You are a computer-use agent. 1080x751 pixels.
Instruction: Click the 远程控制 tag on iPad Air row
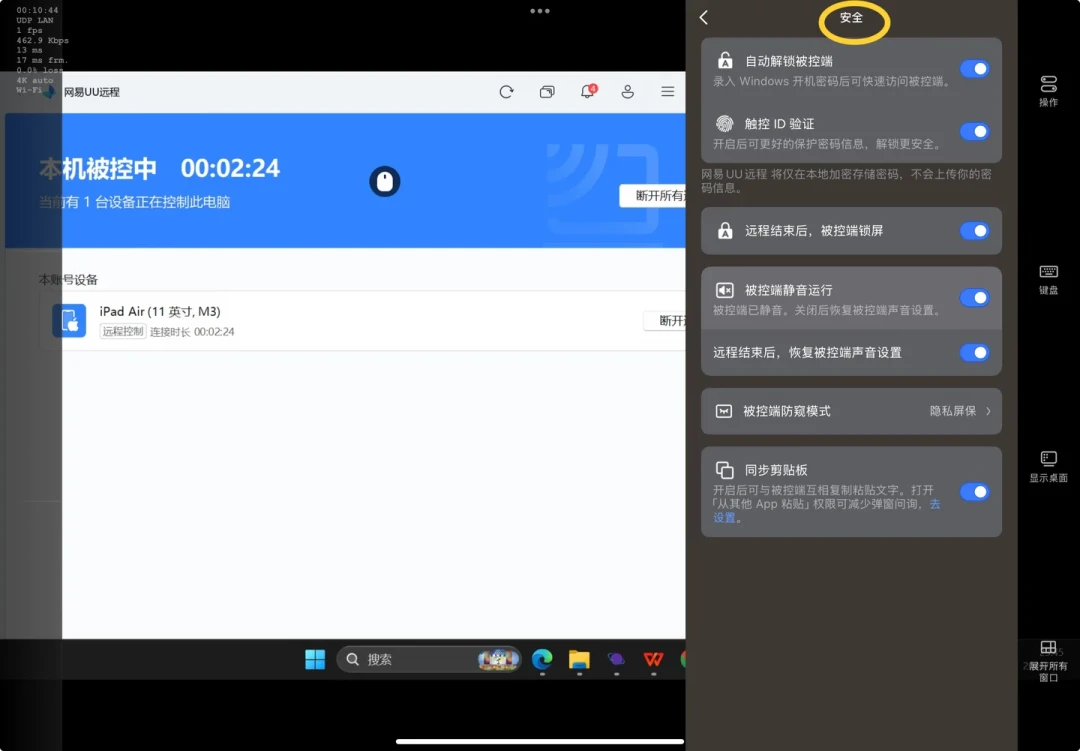123,331
